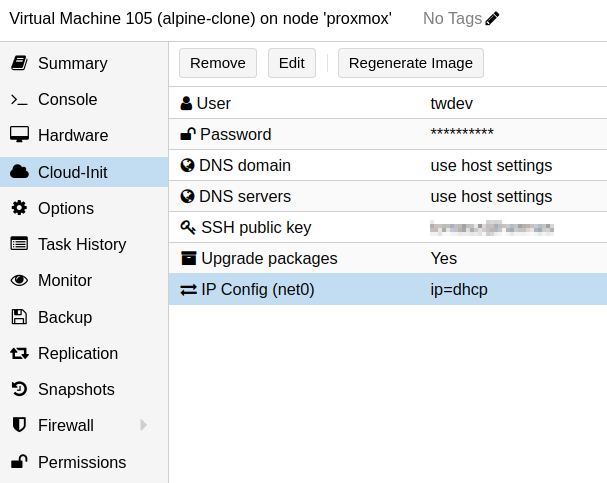Image resolution: width=607 pixels, height=483 pixels.
Task: Select the Upgrade packages row label
Action: tap(269, 259)
